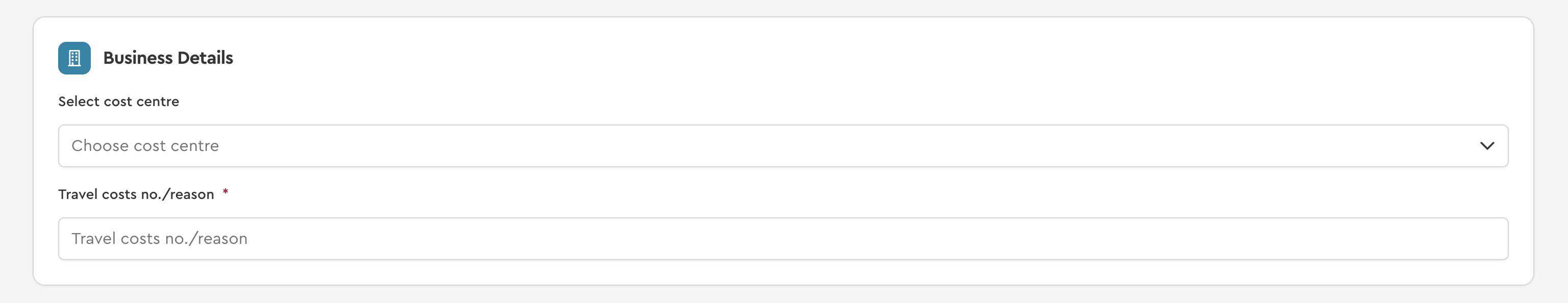Click the down arrow in cost centre field
Viewport: 1568px width, 303px height.
[x=1486, y=146]
